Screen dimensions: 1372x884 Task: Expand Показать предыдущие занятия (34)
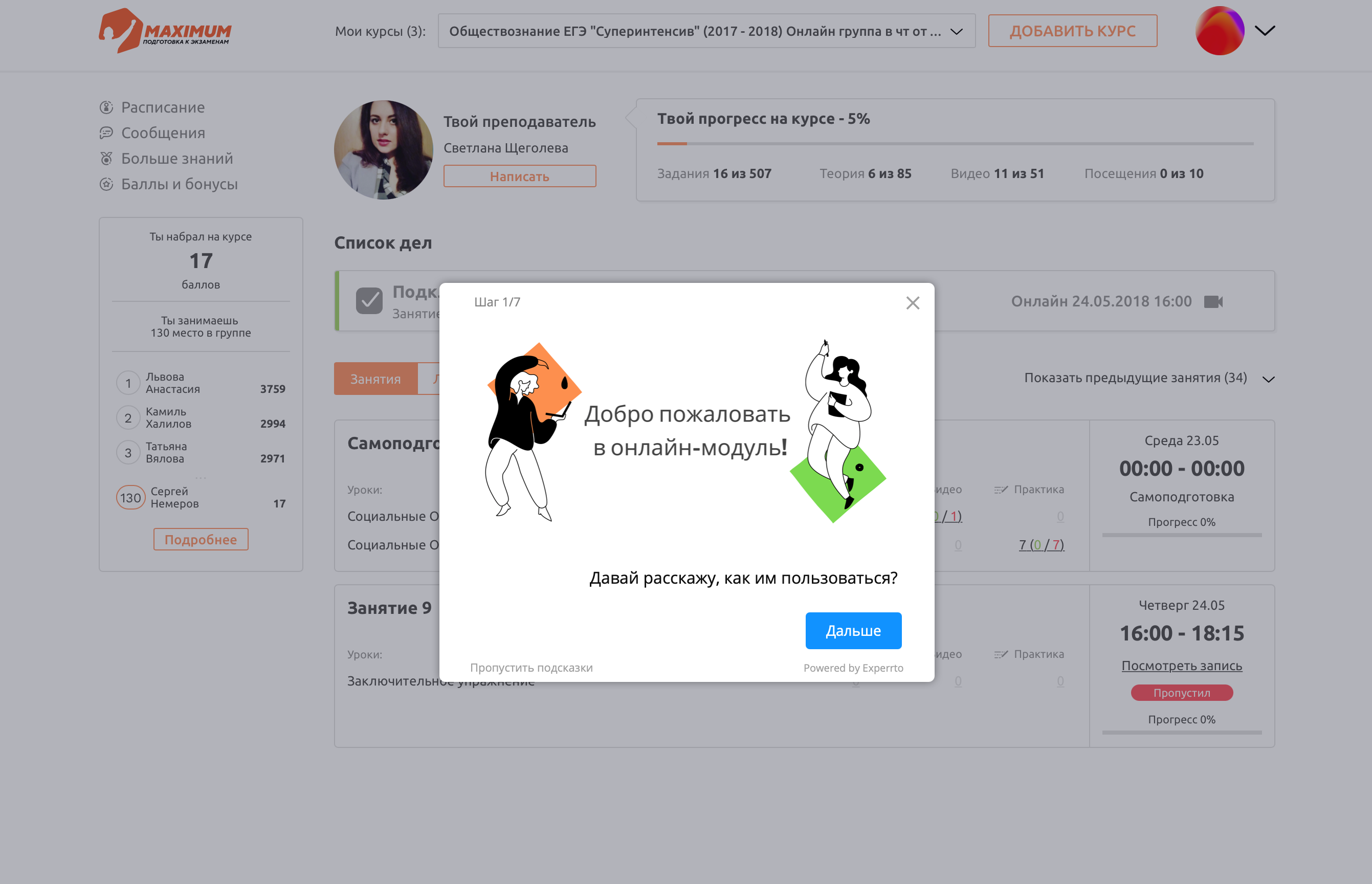coord(1148,378)
